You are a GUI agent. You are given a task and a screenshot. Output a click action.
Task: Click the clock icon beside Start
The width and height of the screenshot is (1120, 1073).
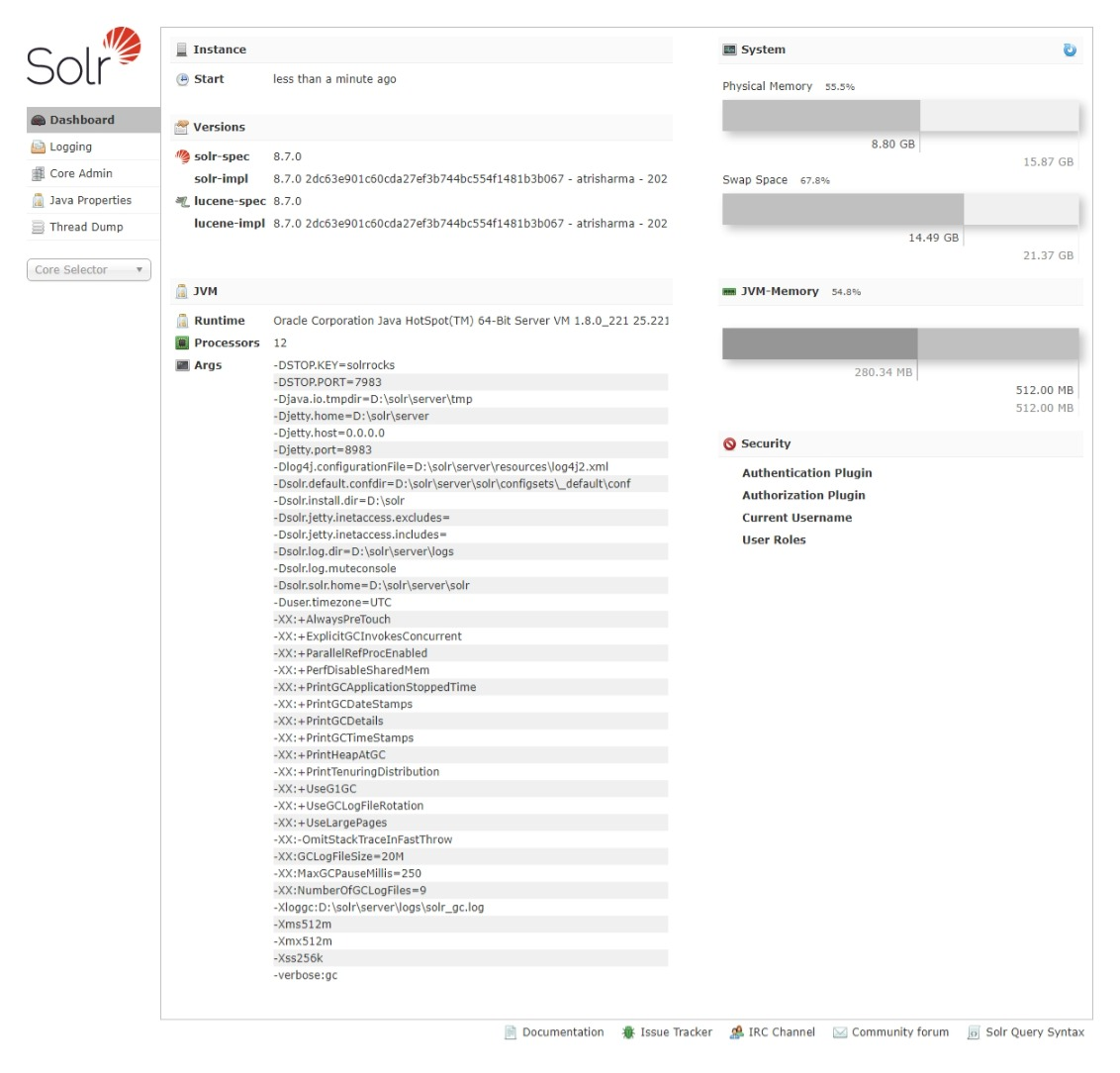(183, 79)
